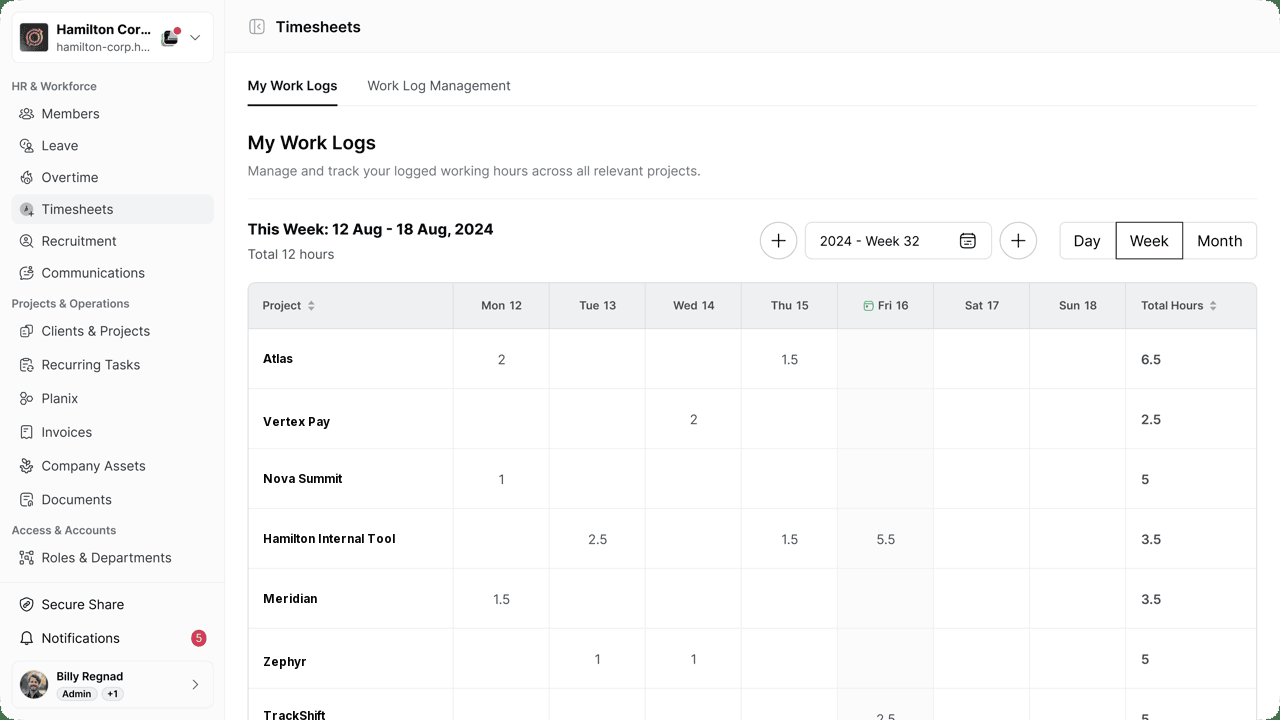Click the +1 roles badge
The image size is (1280, 720).
[112, 694]
